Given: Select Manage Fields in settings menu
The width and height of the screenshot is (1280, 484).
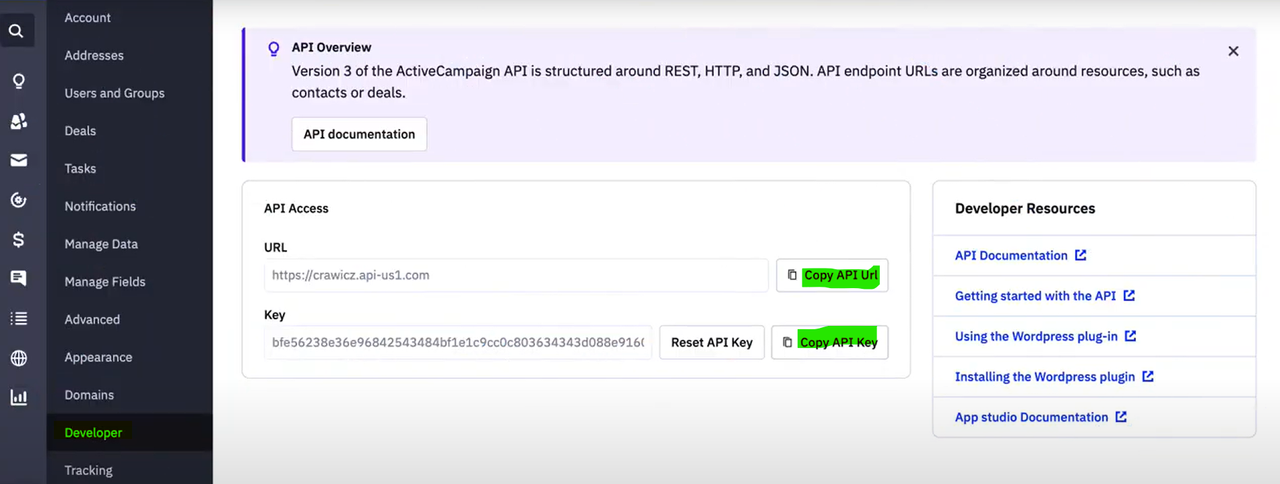Looking at the screenshot, I should [105, 282].
